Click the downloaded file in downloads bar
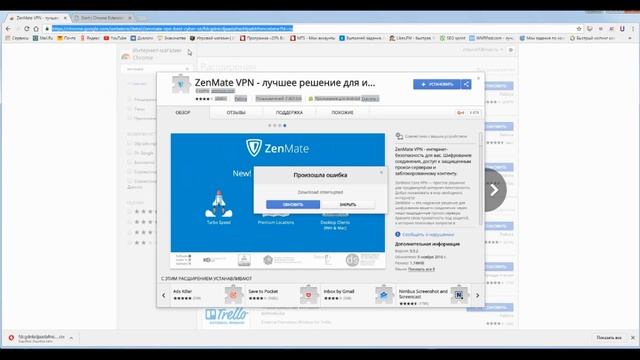640x360 pixels. pyautogui.click(x=37, y=338)
